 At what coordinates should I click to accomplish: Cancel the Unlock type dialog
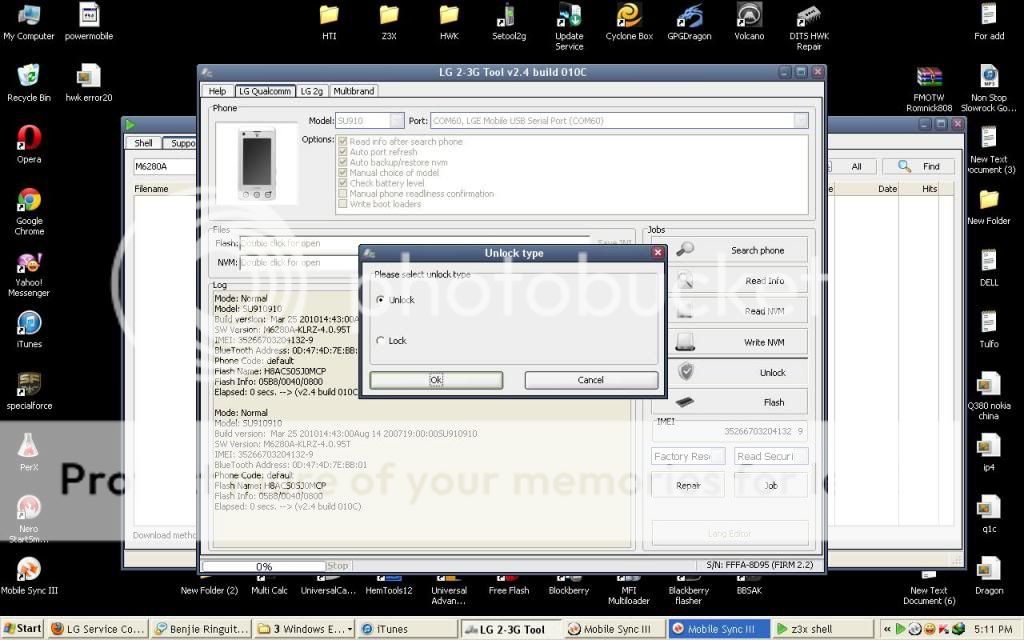point(591,380)
